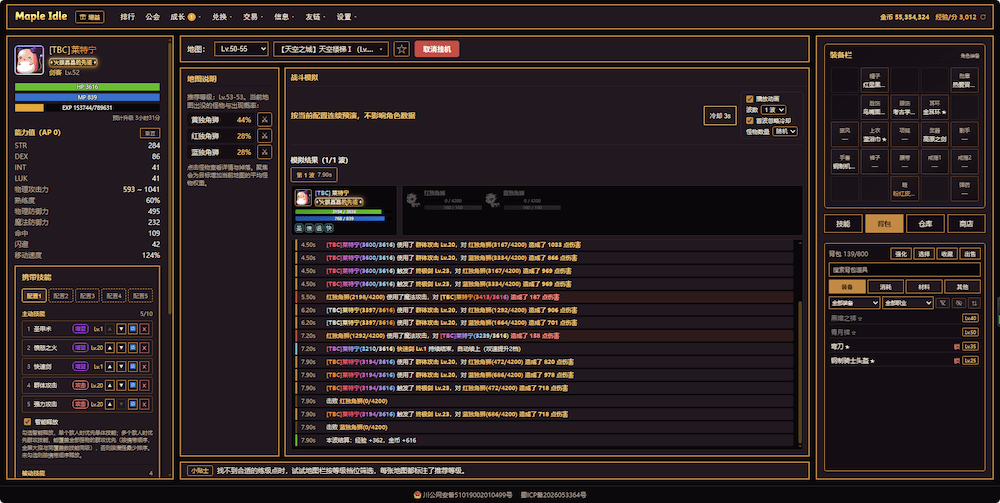
Task: Click blue settings icon on skill 3 快速剑
Action: pos(133,367)
